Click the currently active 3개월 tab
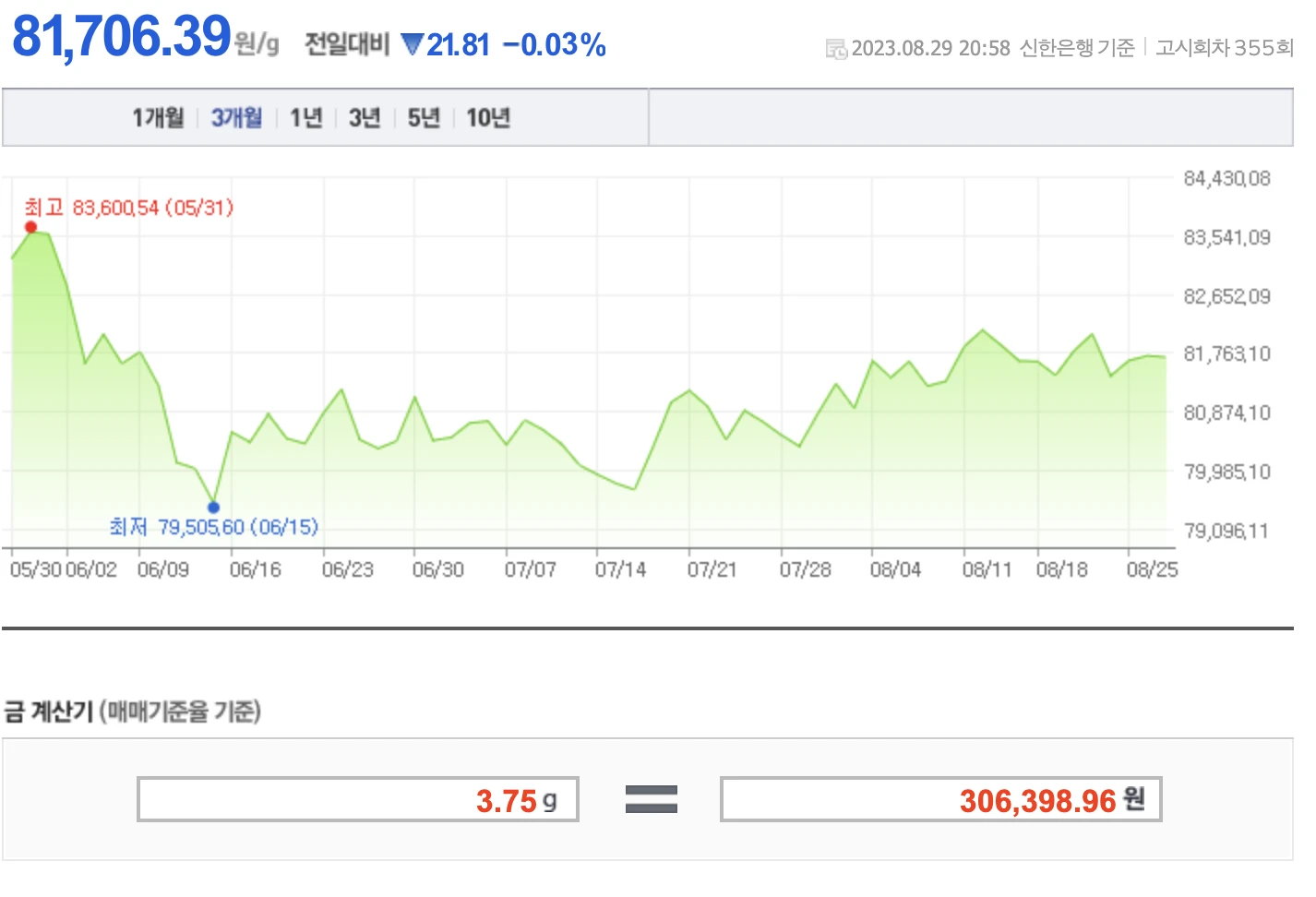Image resolution: width=1316 pixels, height=897 pixels. (235, 117)
